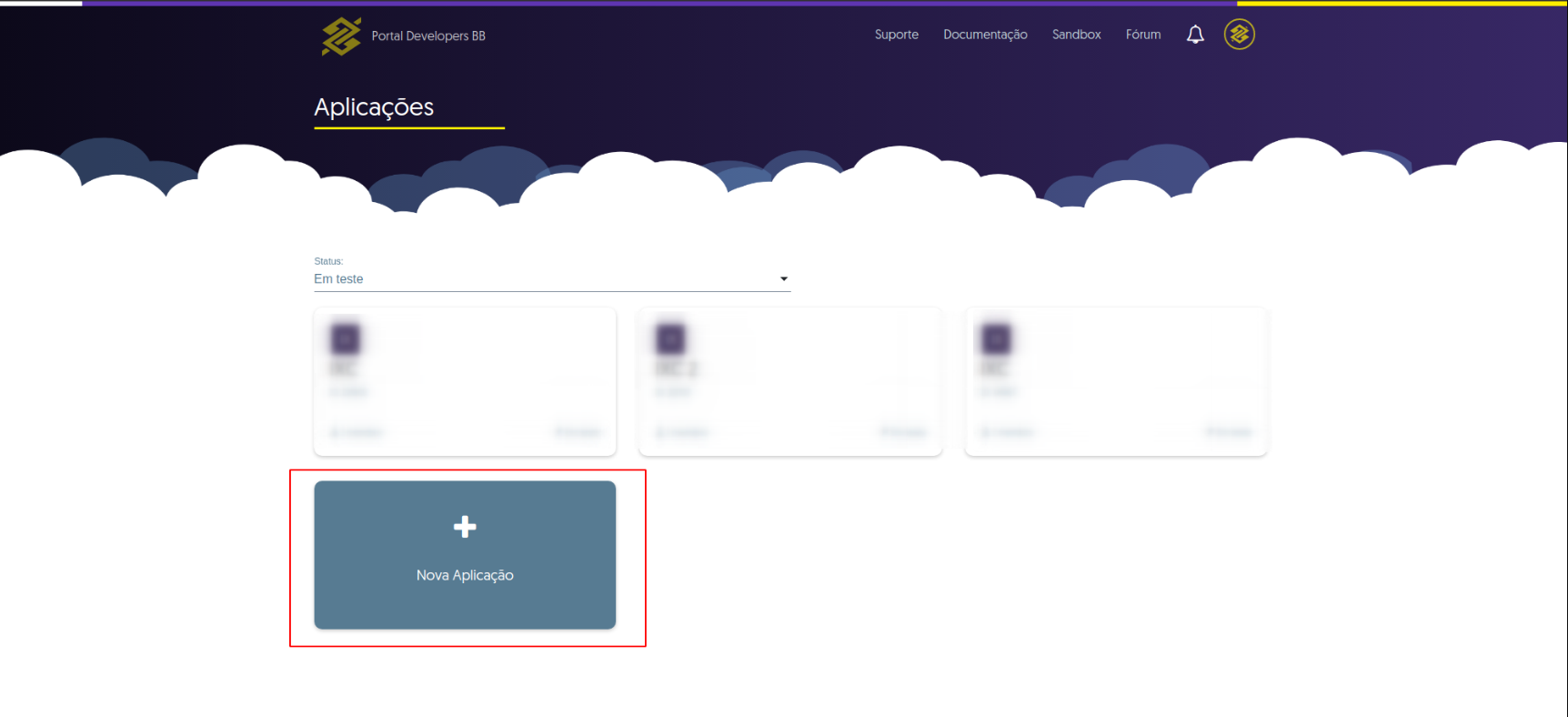
Task: Click the middle application card's purple icon
Action: [670, 339]
